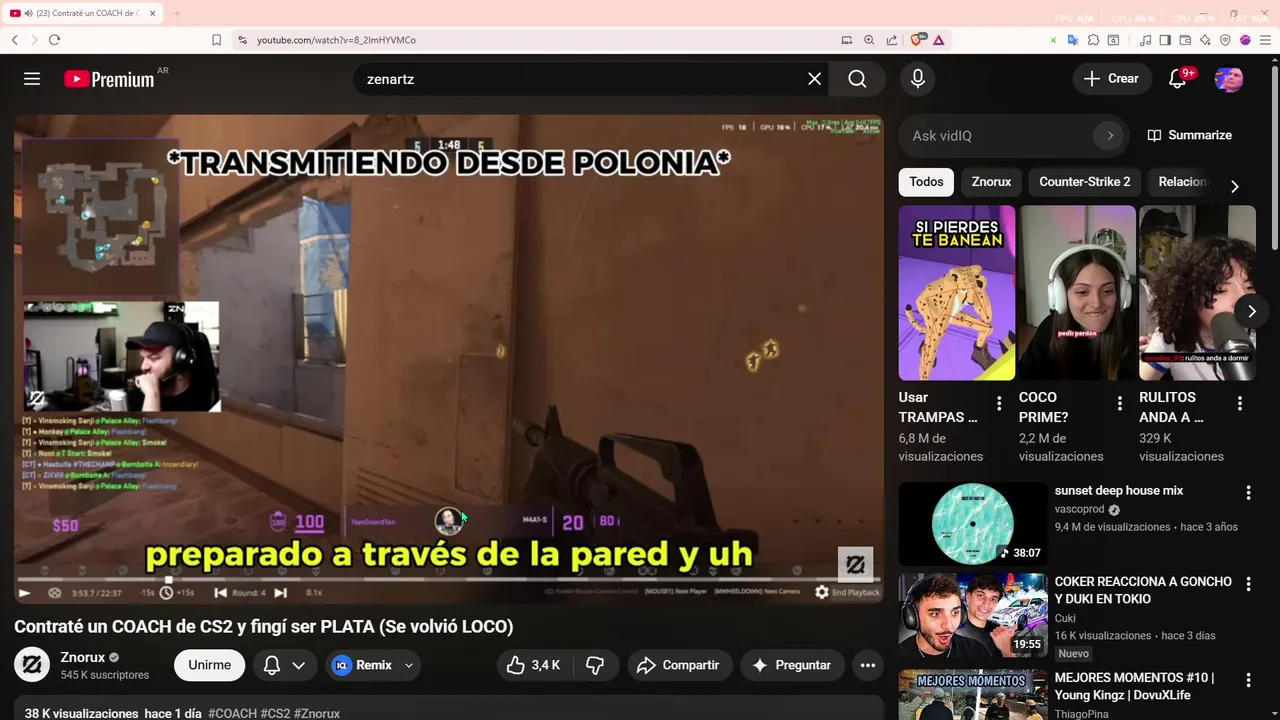
Task: Select the Todos filter chip
Action: point(926,182)
